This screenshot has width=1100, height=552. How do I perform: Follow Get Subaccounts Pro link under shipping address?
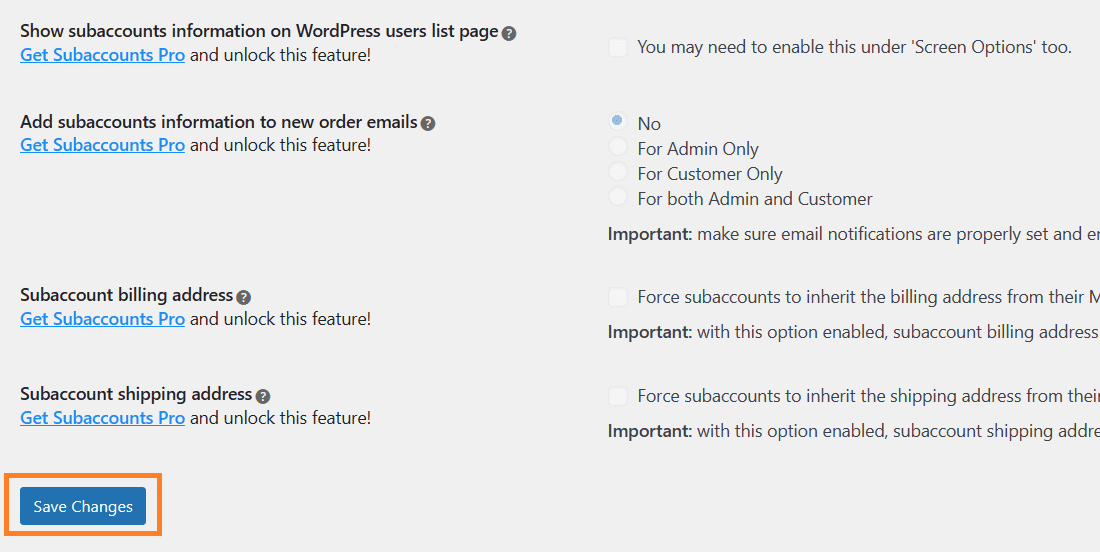[102, 417]
